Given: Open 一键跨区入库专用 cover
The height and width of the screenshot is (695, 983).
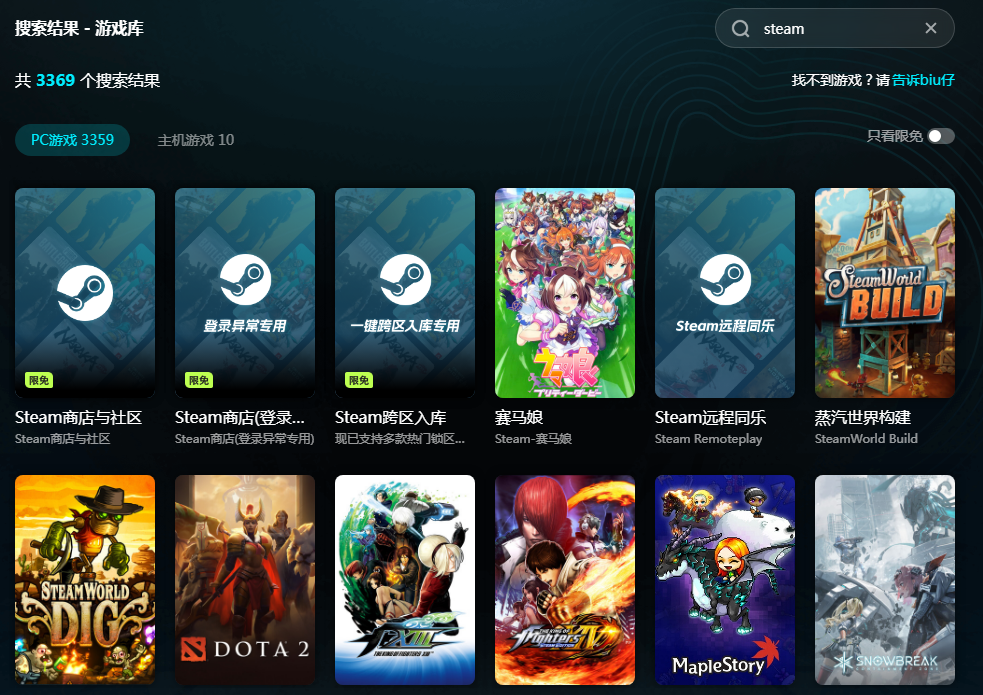Looking at the screenshot, I should click(x=405, y=293).
